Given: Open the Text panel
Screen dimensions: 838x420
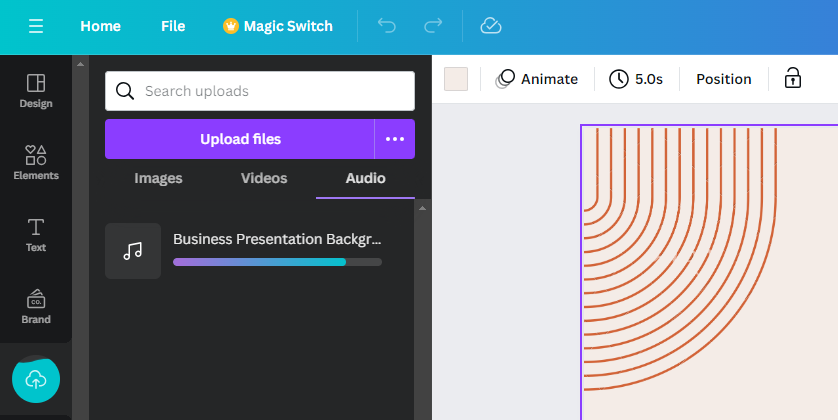Looking at the screenshot, I should point(36,235).
